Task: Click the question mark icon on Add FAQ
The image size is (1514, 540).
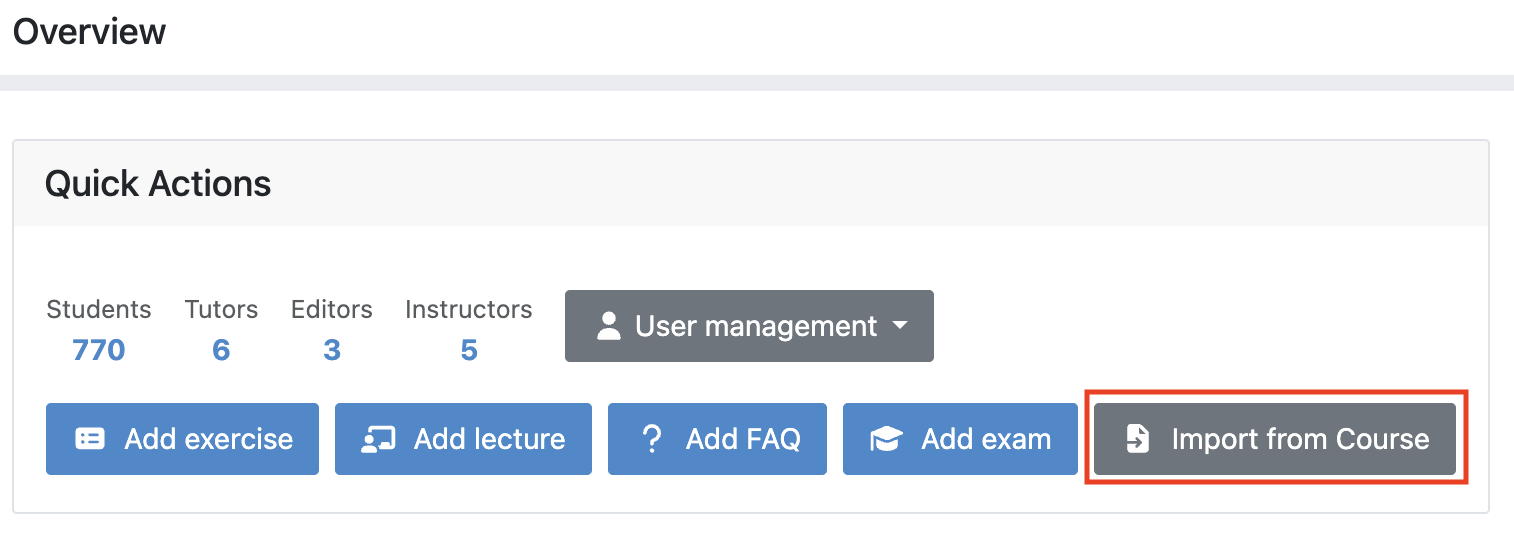Action: coord(652,439)
